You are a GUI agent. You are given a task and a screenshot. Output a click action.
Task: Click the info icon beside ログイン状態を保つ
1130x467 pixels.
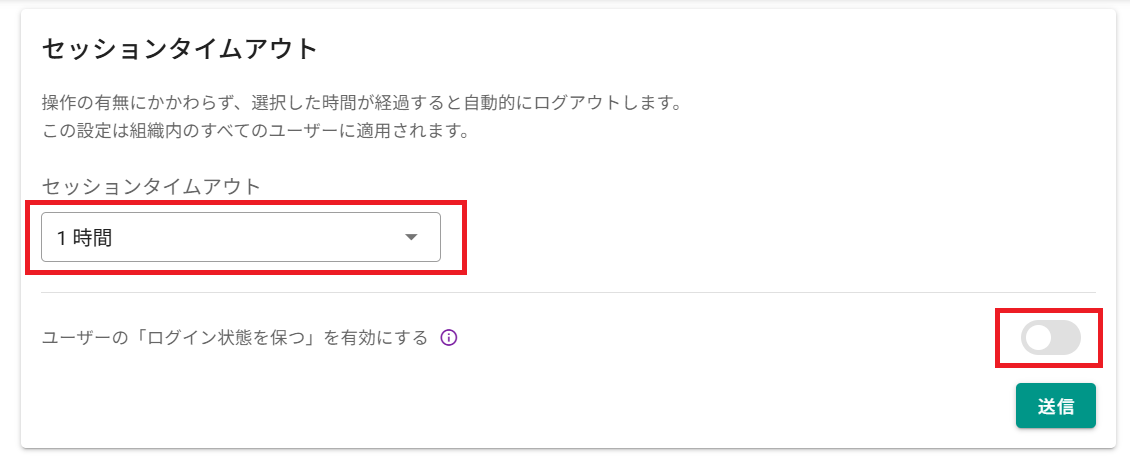coord(449,338)
